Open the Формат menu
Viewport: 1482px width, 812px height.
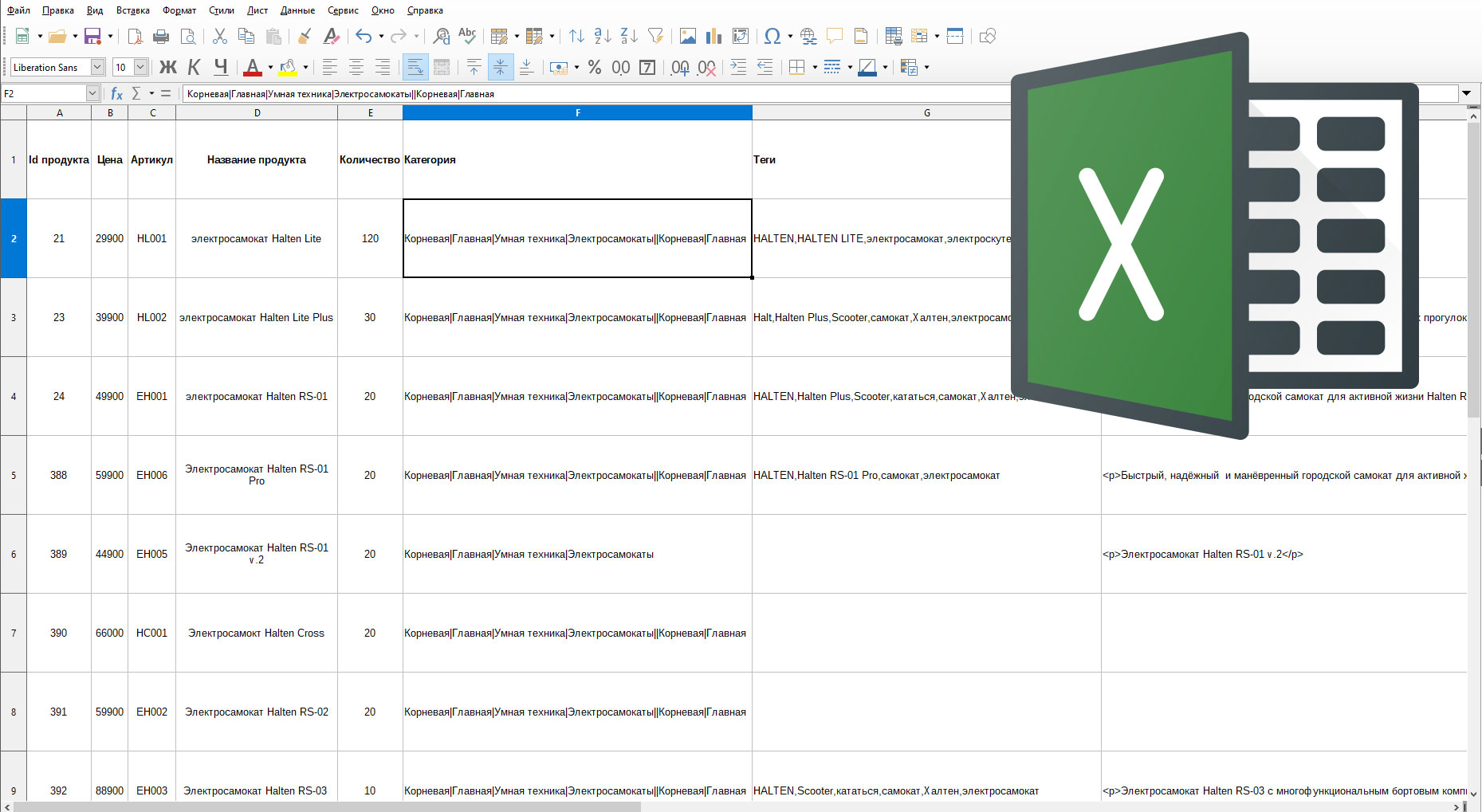pyautogui.click(x=179, y=10)
